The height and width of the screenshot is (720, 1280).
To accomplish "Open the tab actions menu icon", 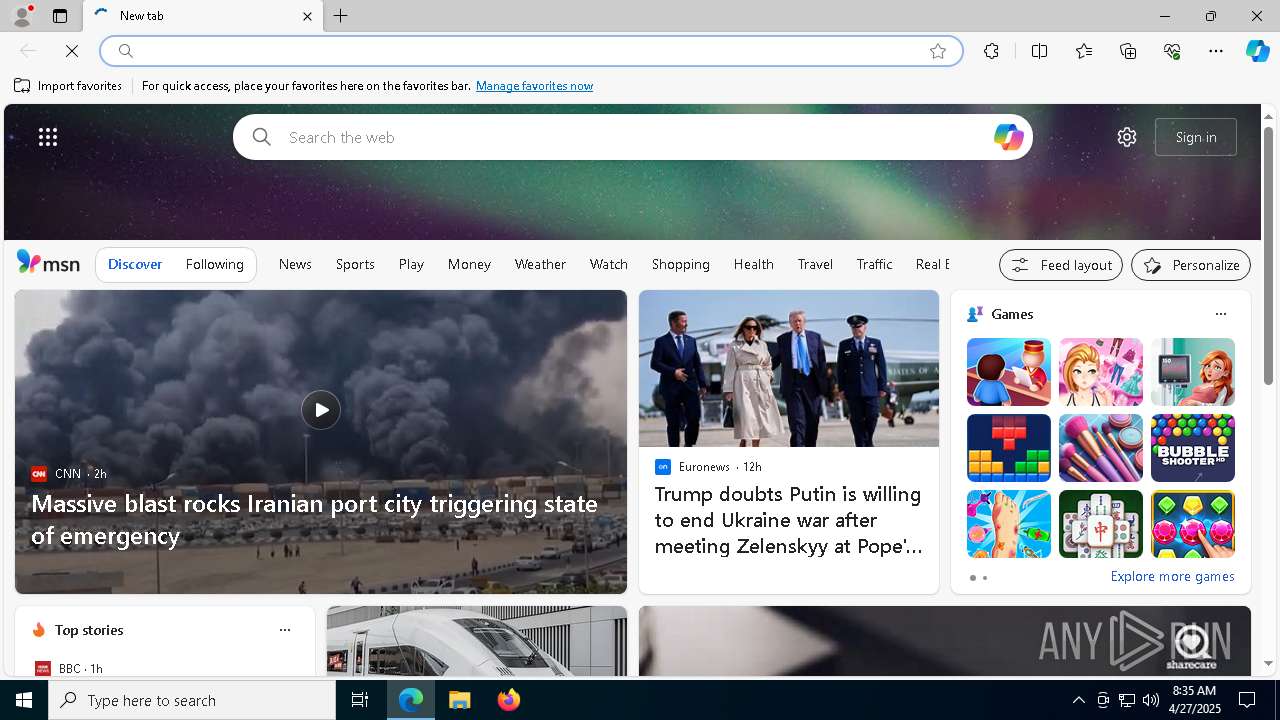I will pos(60,16).
